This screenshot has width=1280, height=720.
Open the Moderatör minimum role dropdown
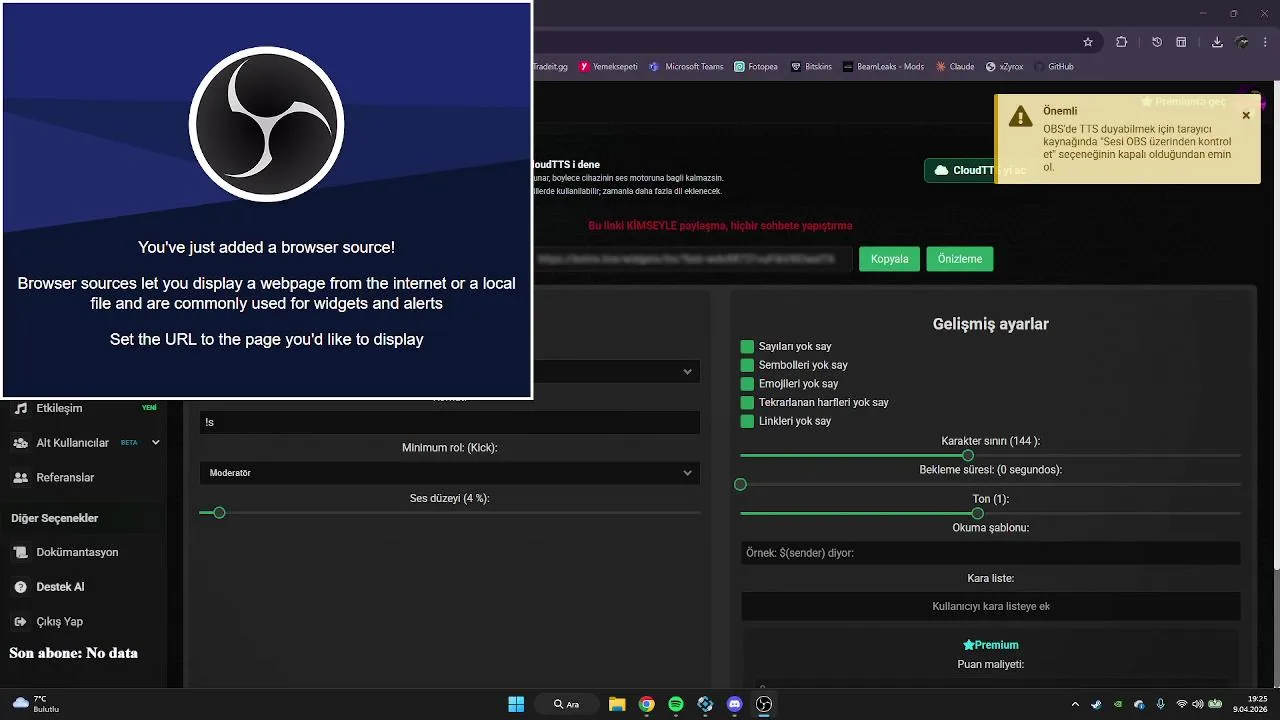pyautogui.click(x=449, y=473)
